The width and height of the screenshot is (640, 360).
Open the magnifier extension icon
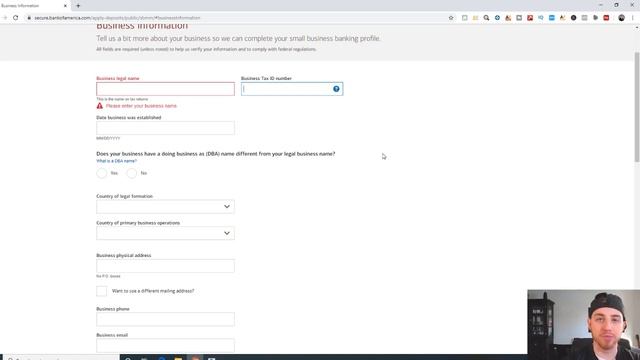point(486,18)
